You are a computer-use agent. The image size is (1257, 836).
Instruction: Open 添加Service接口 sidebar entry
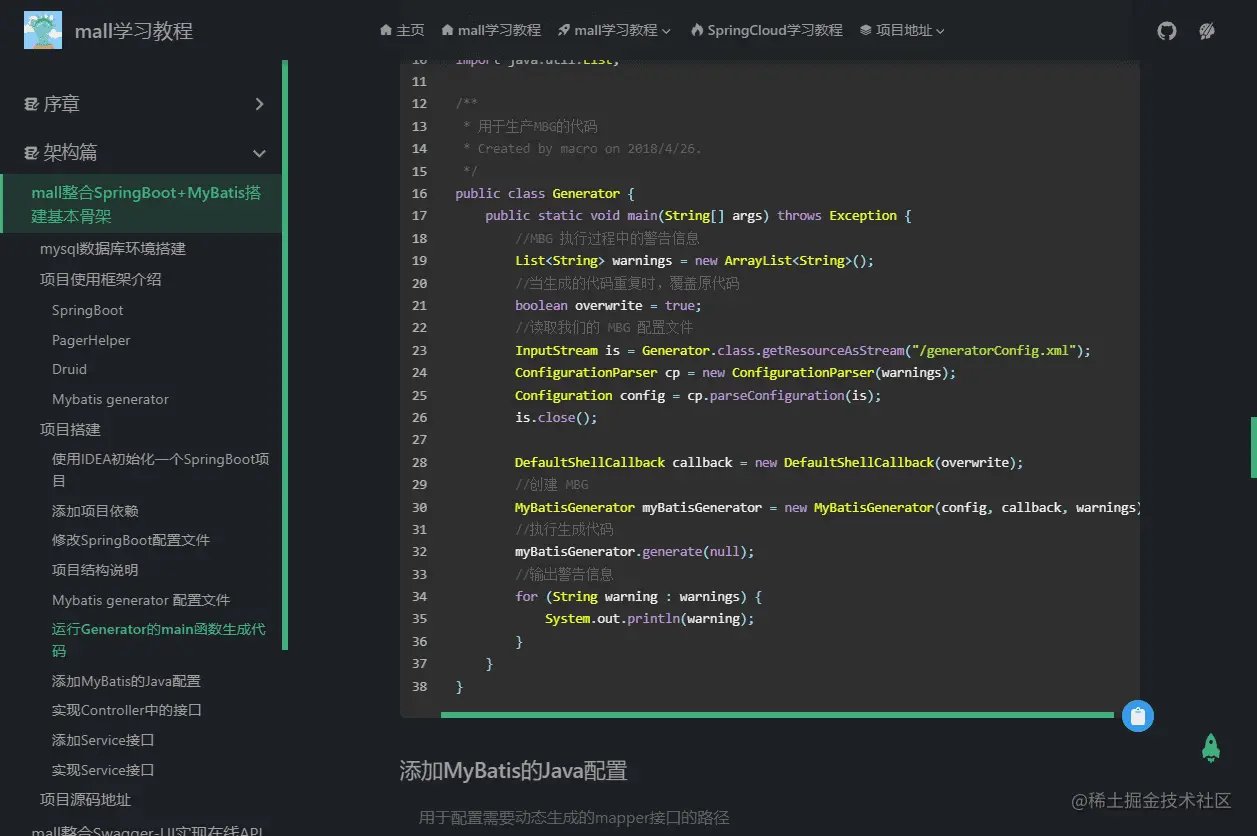point(103,740)
